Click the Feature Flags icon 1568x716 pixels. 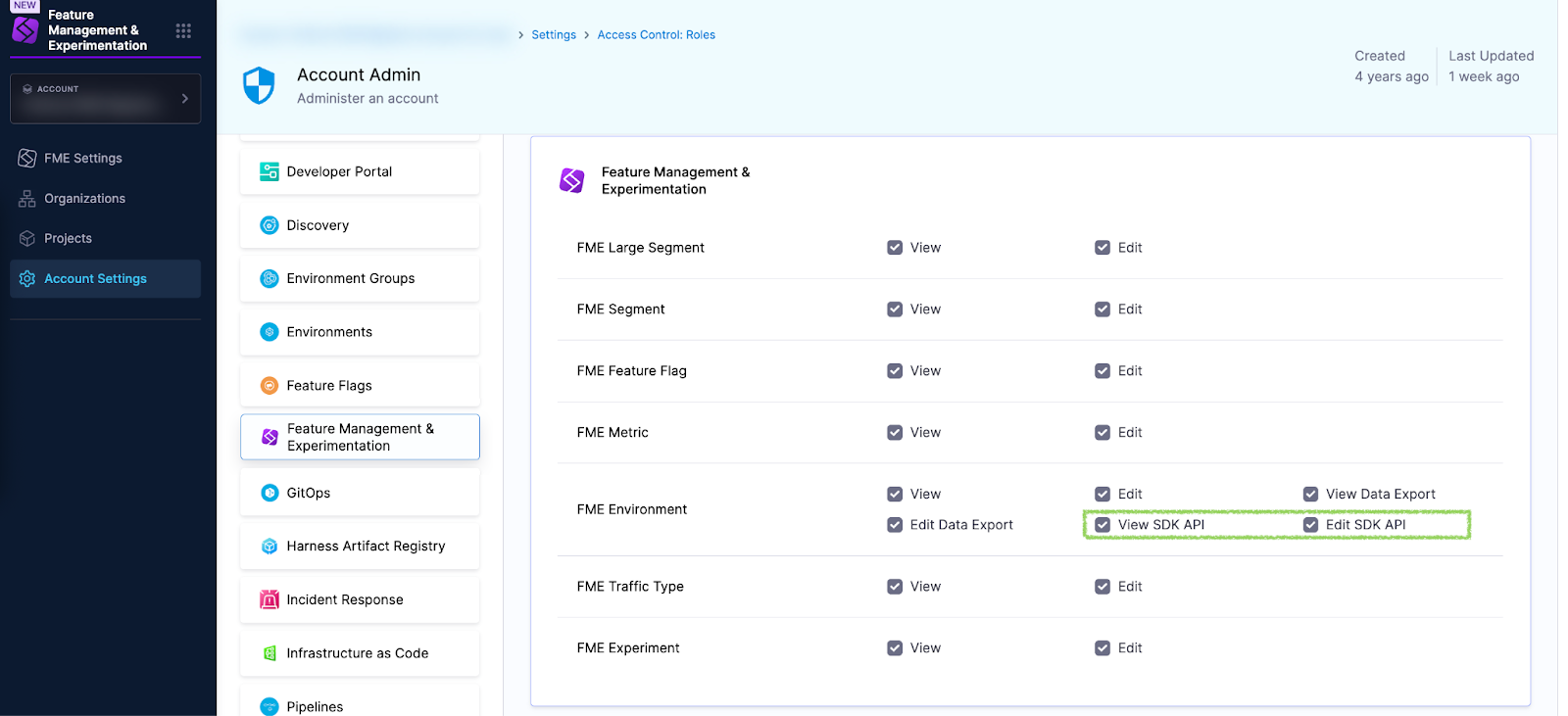point(269,386)
